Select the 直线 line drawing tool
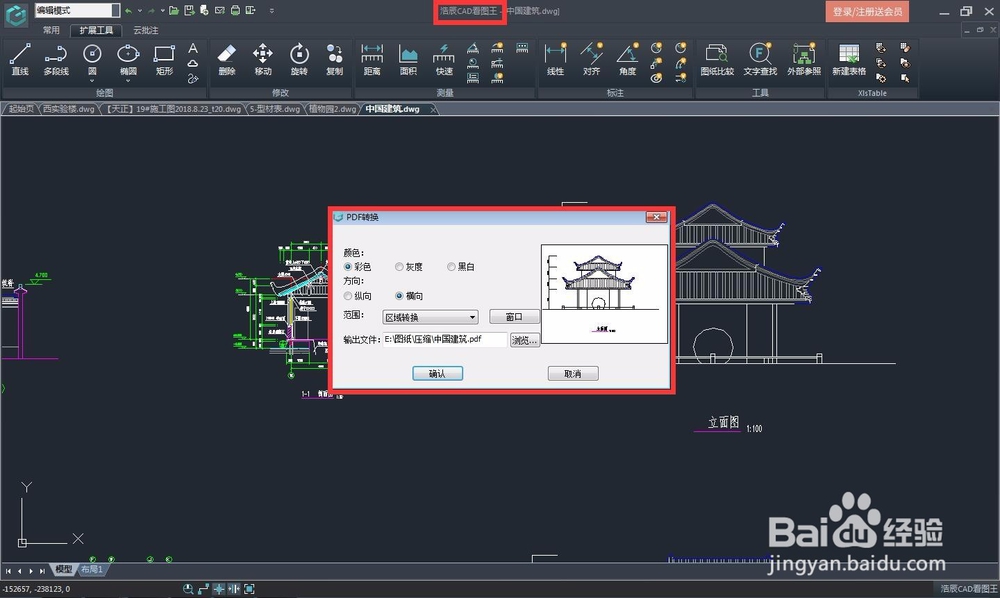Screen dimensions: 1000x598 [20, 60]
